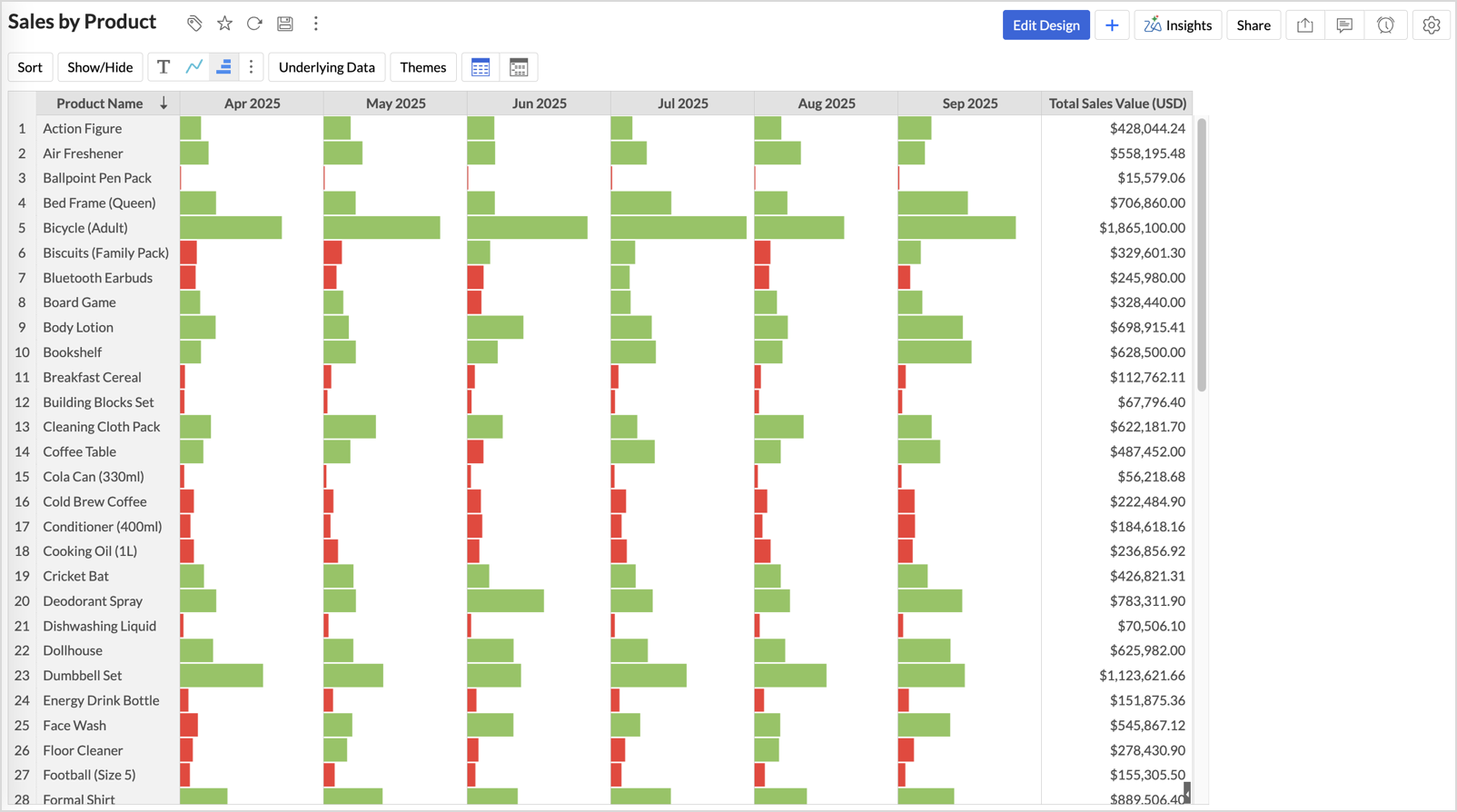The width and height of the screenshot is (1457, 812).
Task: Open the Sort menu
Action: 30,67
